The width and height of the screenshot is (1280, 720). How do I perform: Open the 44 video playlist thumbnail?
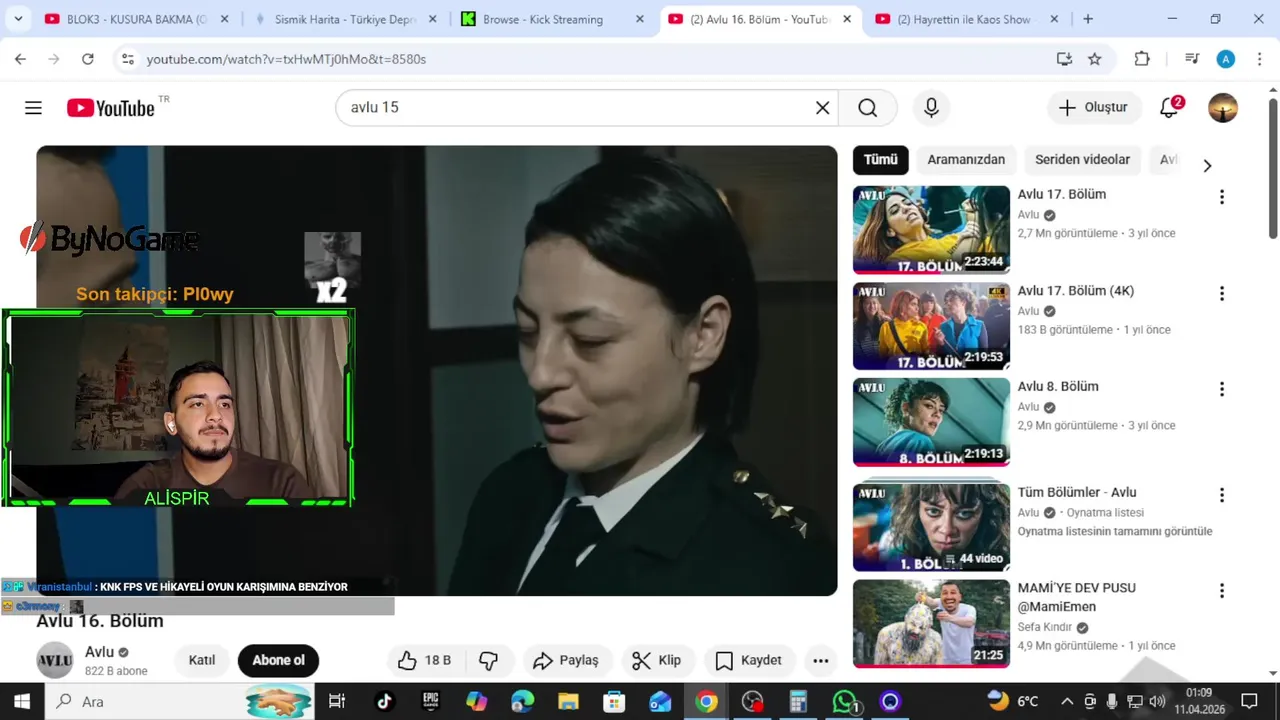931,527
